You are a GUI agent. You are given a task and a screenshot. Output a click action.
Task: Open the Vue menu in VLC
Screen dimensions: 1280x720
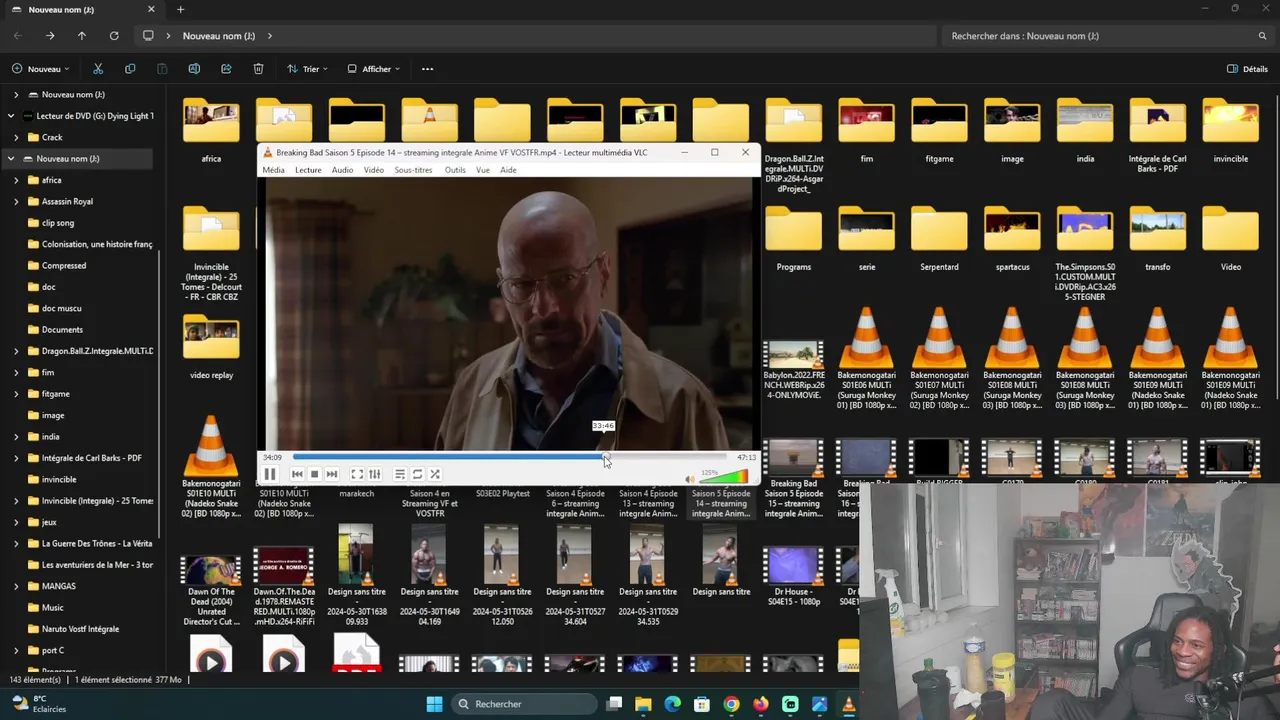(x=483, y=170)
